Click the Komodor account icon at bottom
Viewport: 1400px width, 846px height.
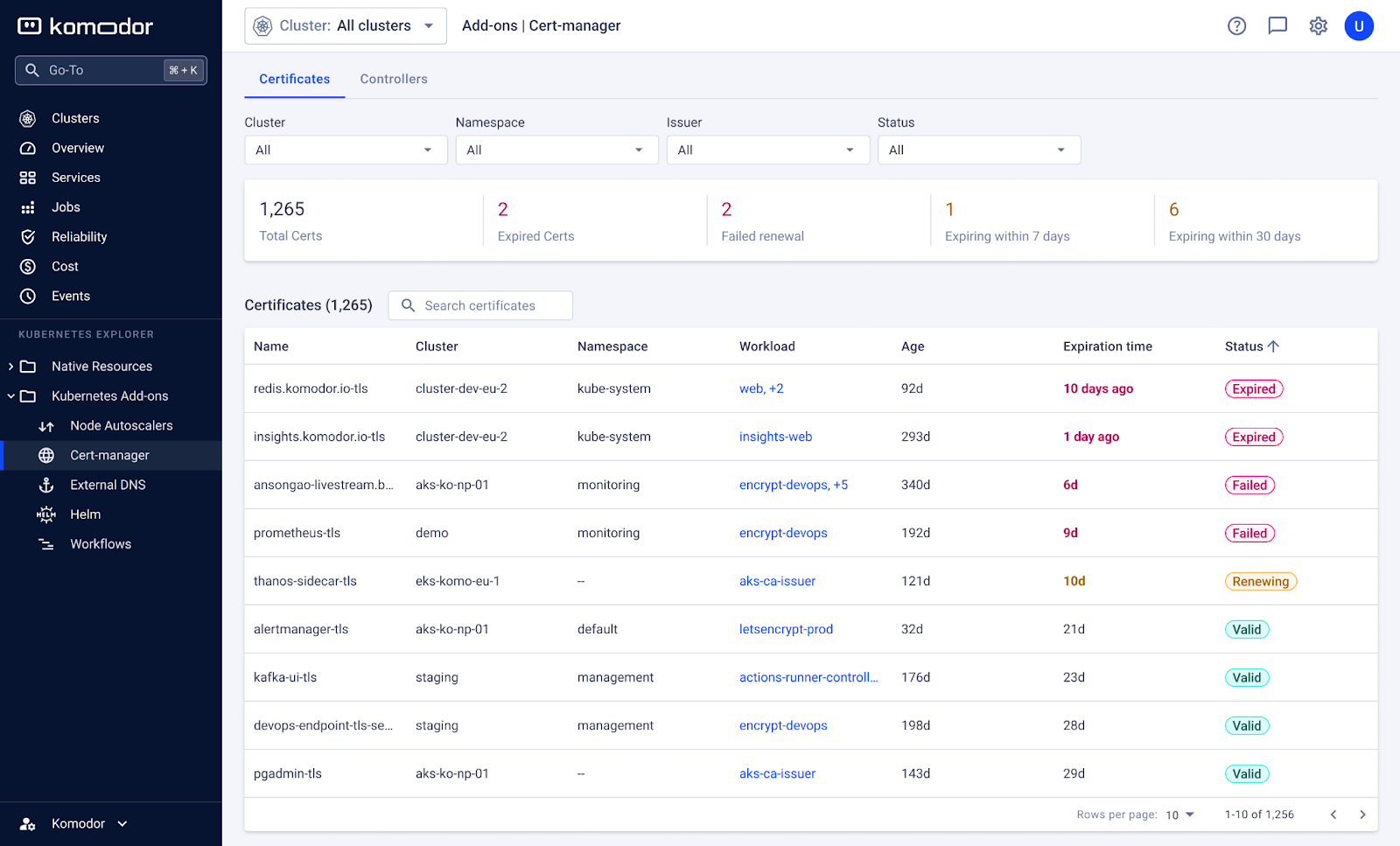click(28, 824)
